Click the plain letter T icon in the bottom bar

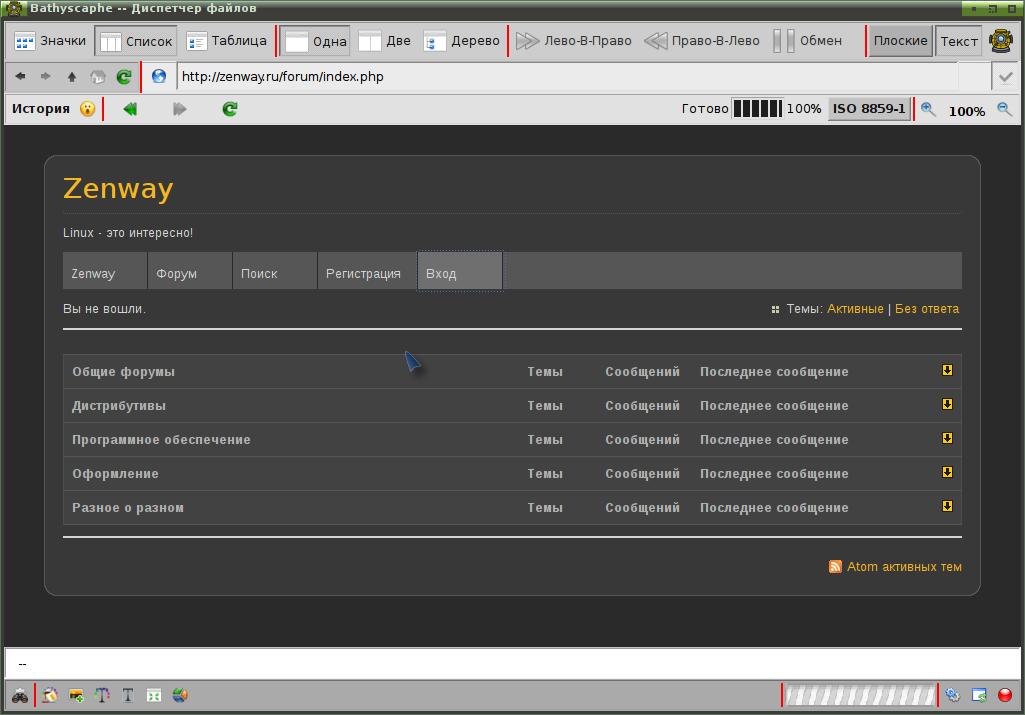[x=128, y=695]
